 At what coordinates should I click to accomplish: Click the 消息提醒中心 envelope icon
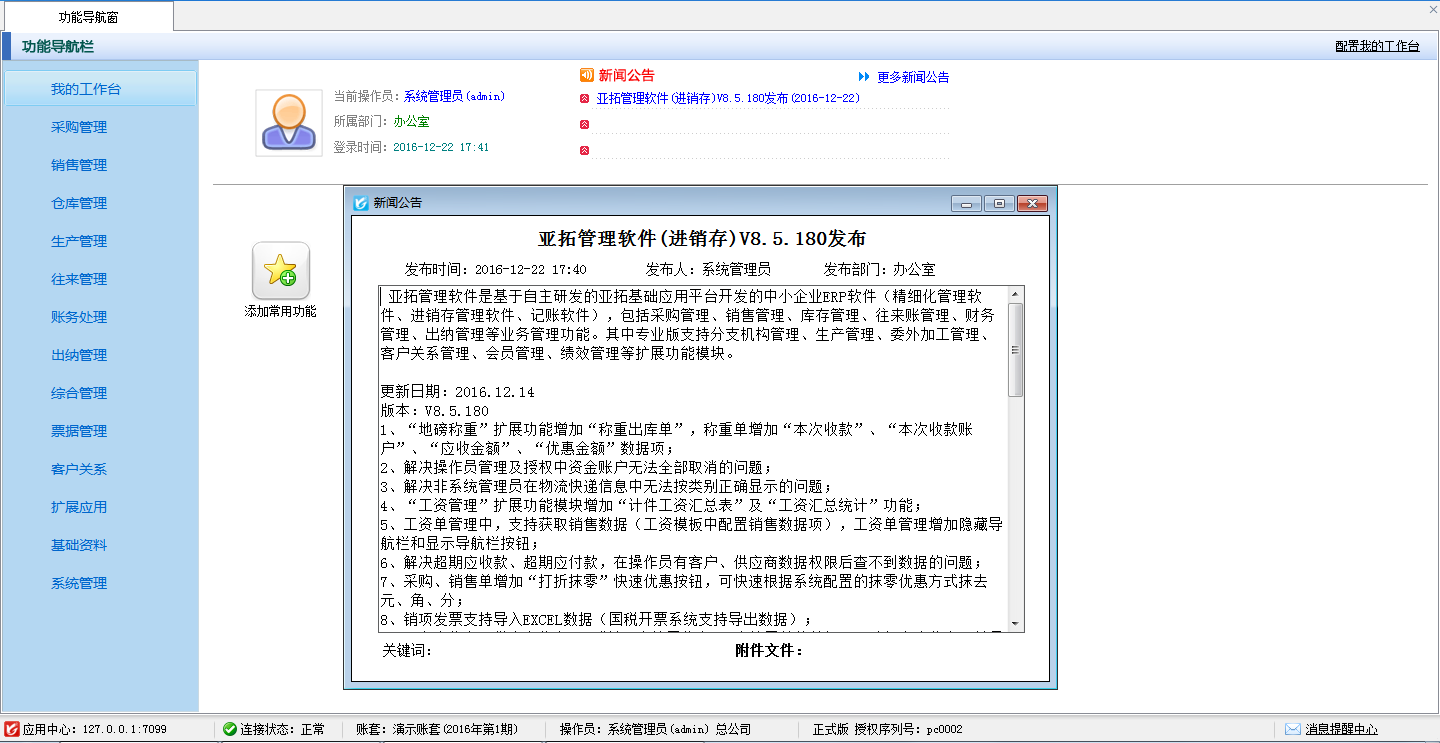(x=1292, y=729)
